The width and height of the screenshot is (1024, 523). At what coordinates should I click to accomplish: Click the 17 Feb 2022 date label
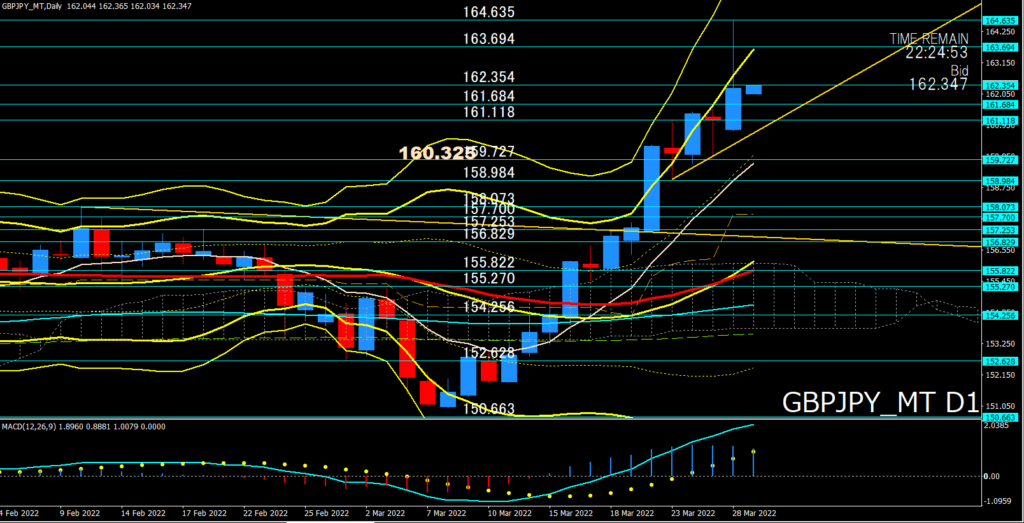(206, 514)
